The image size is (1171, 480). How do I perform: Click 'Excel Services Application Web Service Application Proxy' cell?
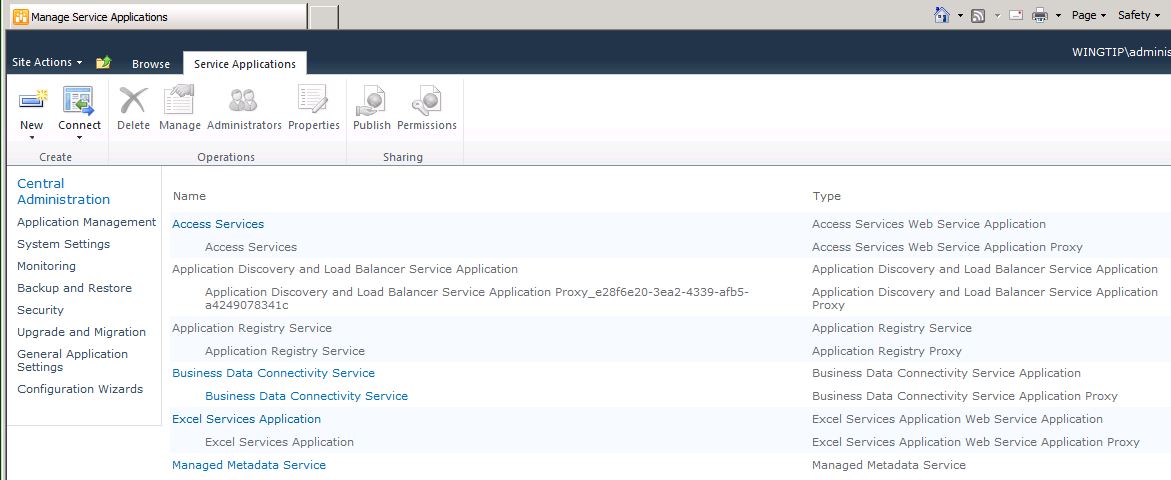click(975, 442)
